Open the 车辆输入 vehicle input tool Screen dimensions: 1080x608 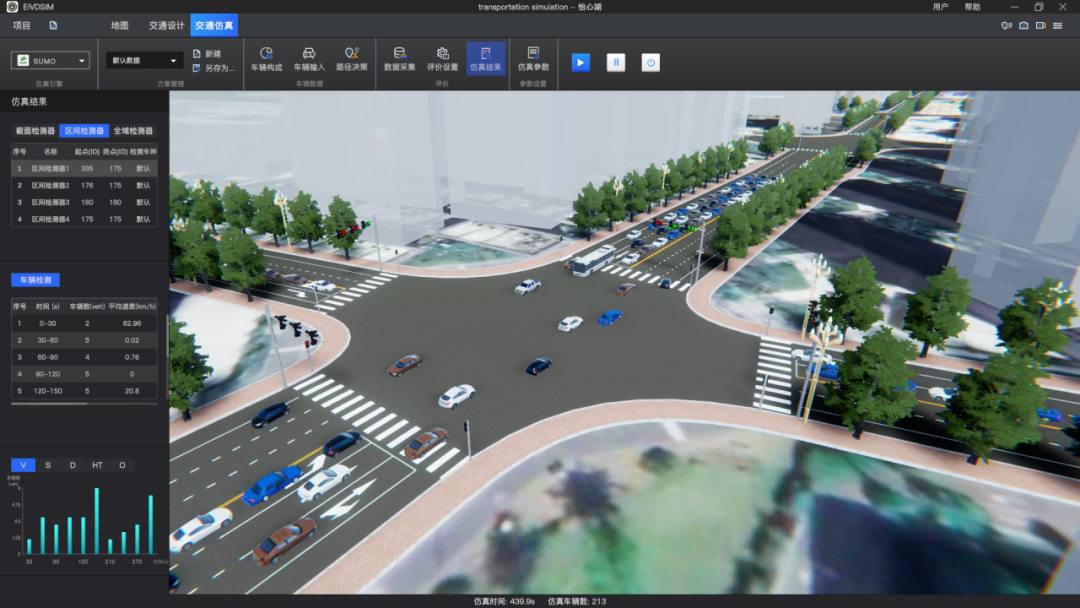point(309,59)
